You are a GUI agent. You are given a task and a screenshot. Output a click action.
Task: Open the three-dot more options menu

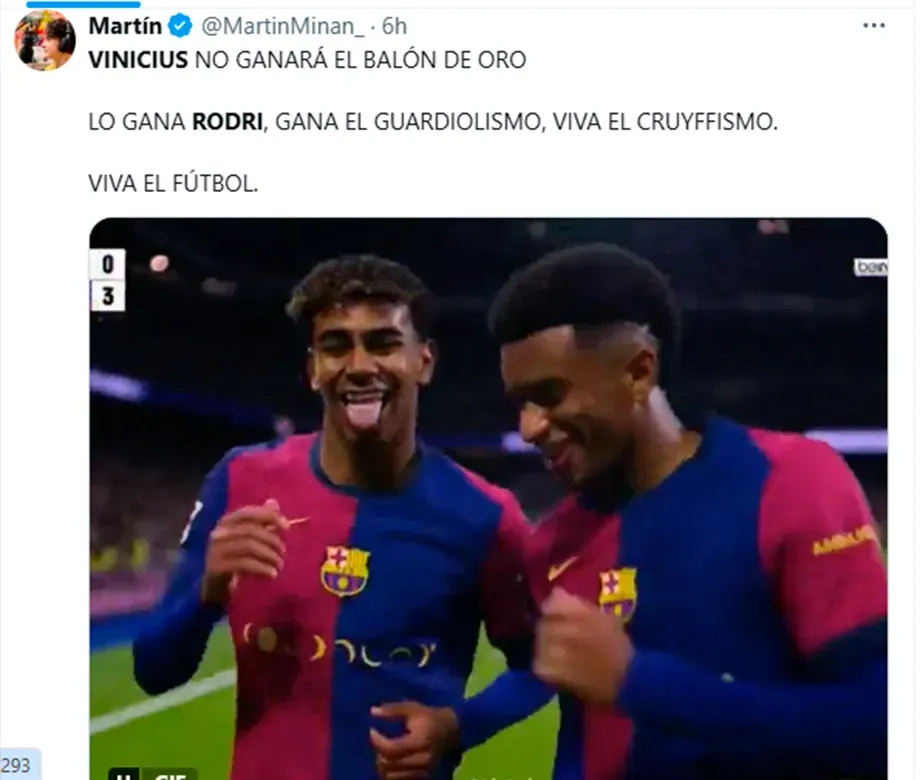coord(874,26)
